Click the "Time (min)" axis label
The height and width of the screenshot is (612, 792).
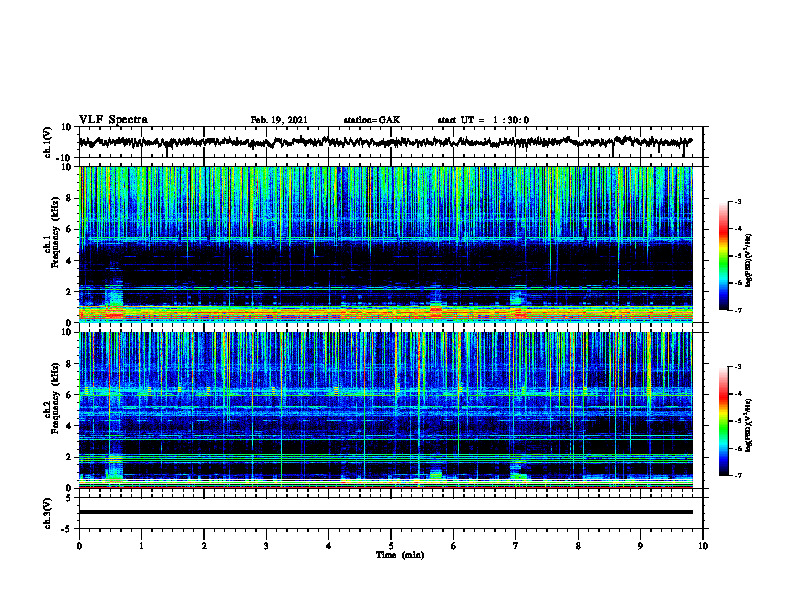[x=400, y=555]
